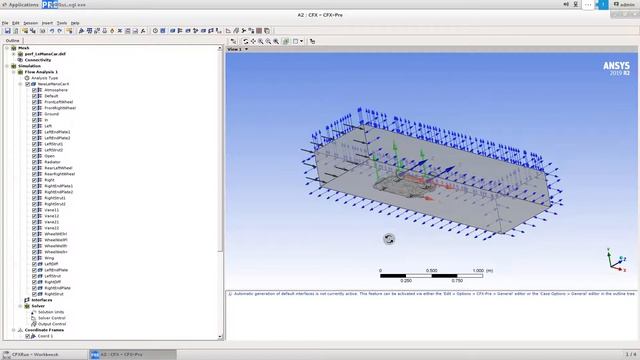Image resolution: width=640 pixels, height=360 pixels.
Task: Click the volume speaker icon in system tray
Action: click(x=566, y=4)
